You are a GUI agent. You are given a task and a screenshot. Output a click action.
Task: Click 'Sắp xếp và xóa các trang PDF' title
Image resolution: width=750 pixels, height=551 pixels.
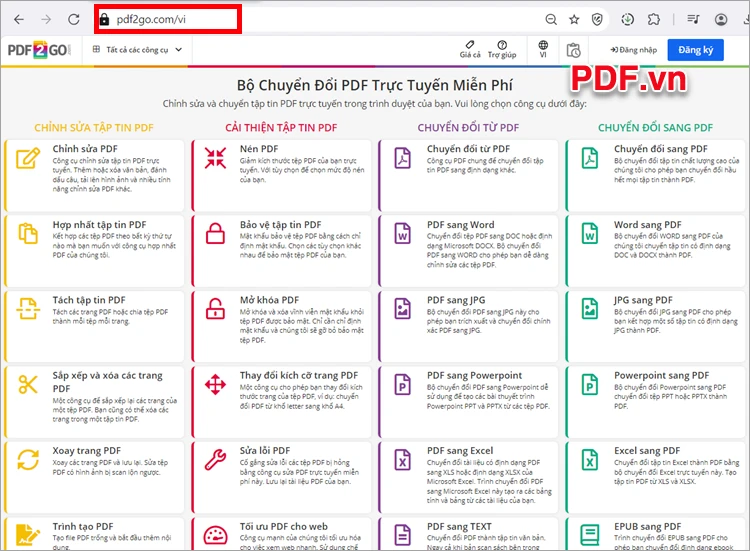point(108,382)
